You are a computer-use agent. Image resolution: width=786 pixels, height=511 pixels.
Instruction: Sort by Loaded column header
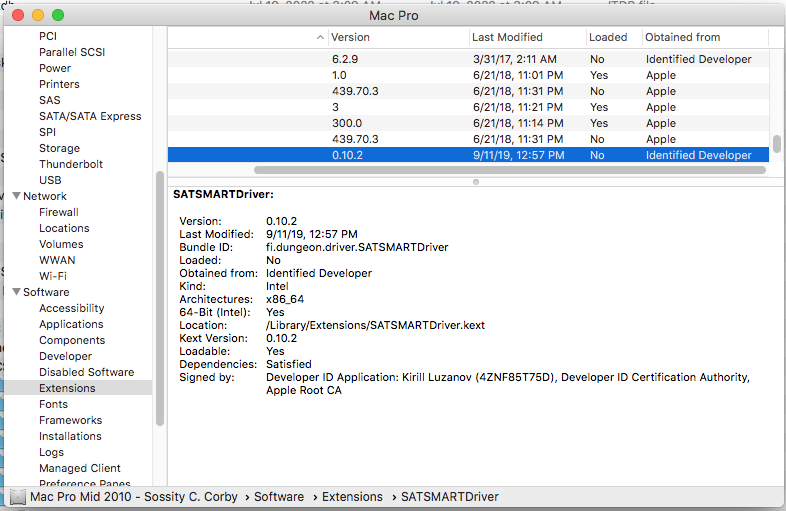pyautogui.click(x=608, y=37)
